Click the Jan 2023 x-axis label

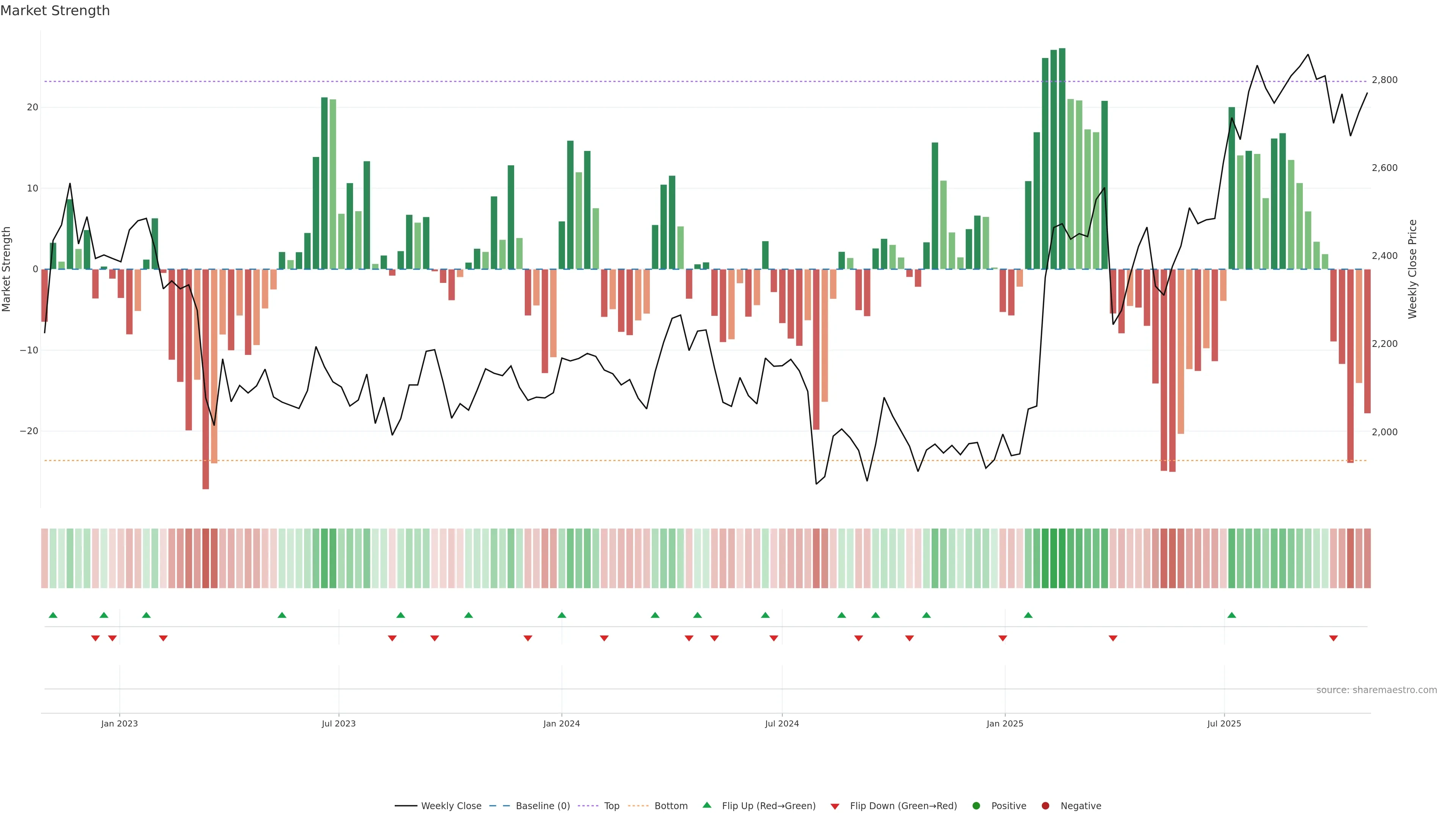tap(119, 723)
